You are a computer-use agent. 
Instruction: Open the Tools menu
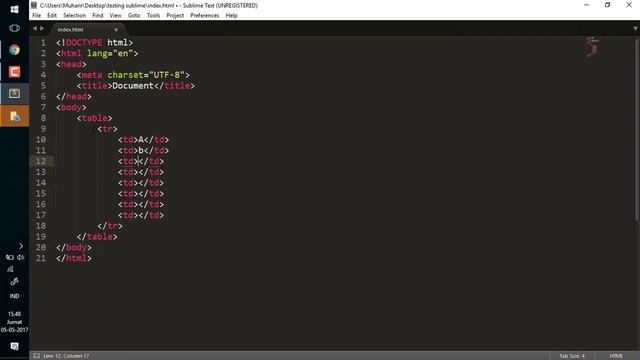(x=153, y=16)
